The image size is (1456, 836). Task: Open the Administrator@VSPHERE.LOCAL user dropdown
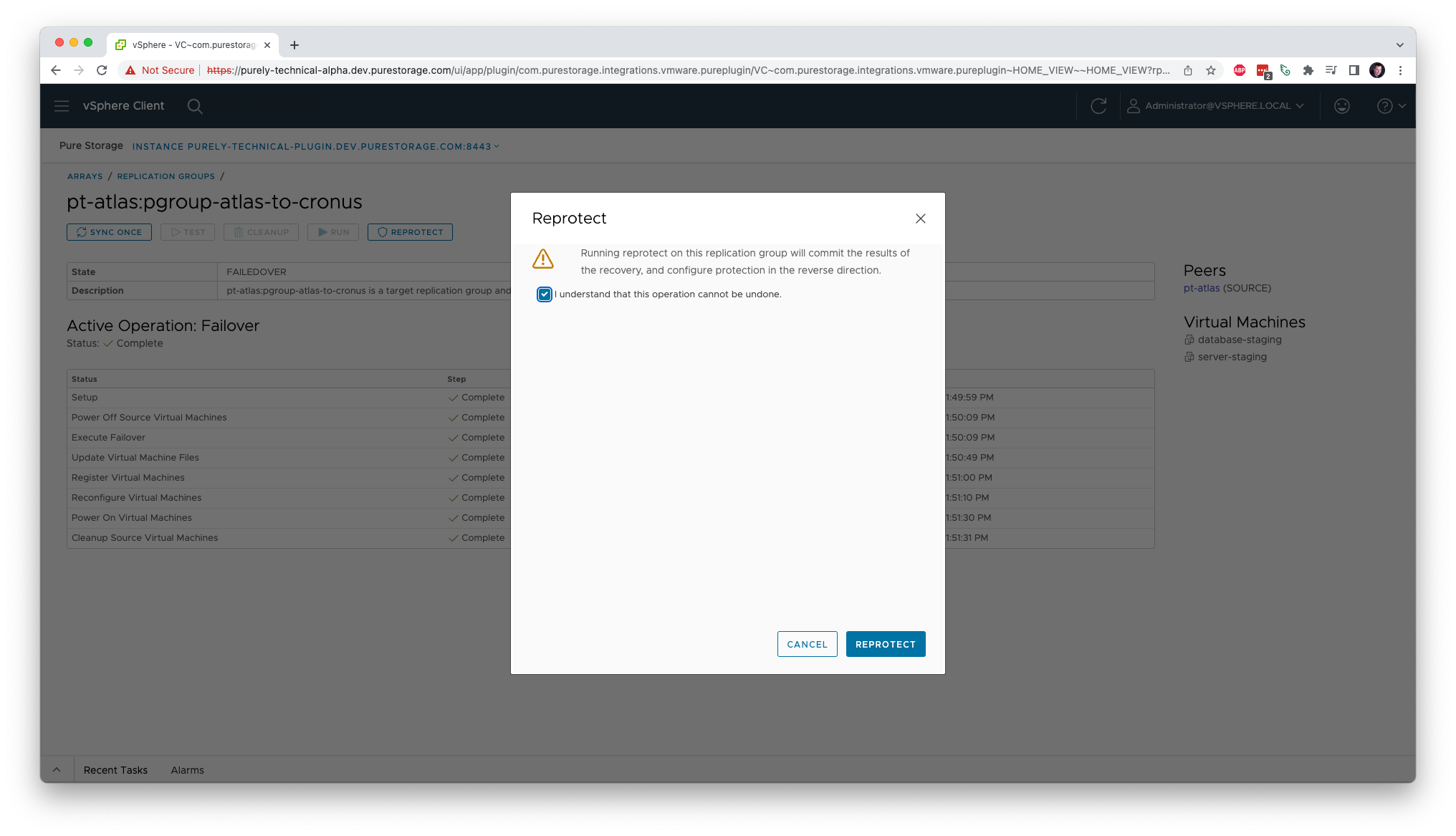(x=1215, y=105)
